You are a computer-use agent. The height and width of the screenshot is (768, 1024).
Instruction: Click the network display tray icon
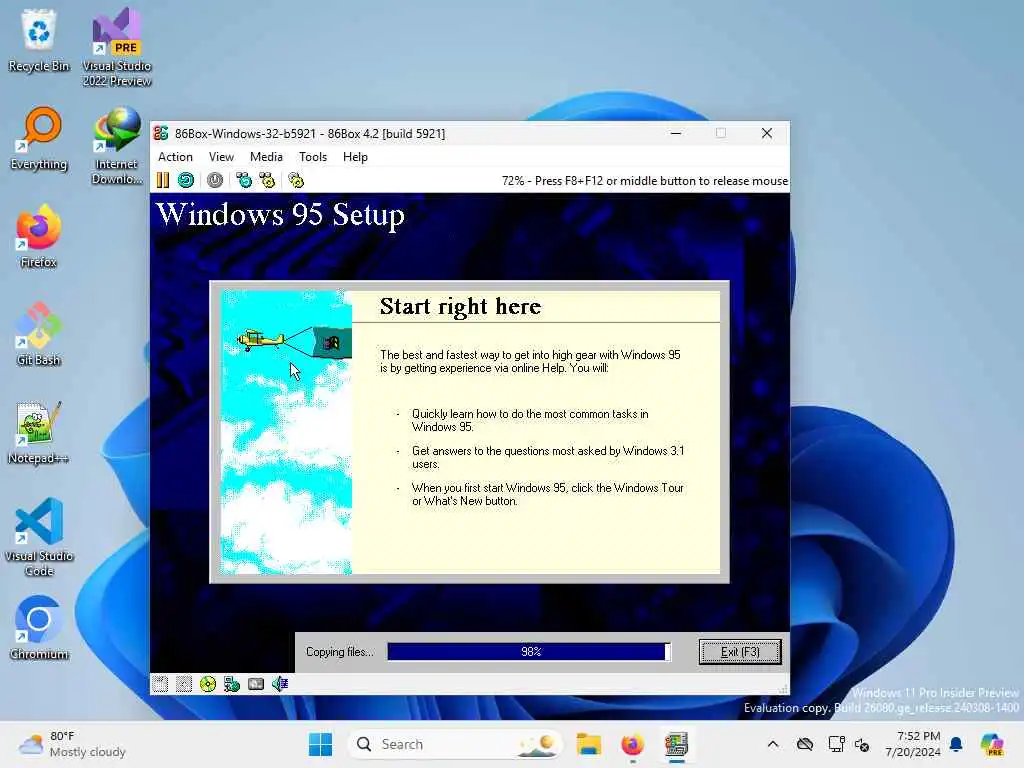pyautogui.click(x=836, y=744)
